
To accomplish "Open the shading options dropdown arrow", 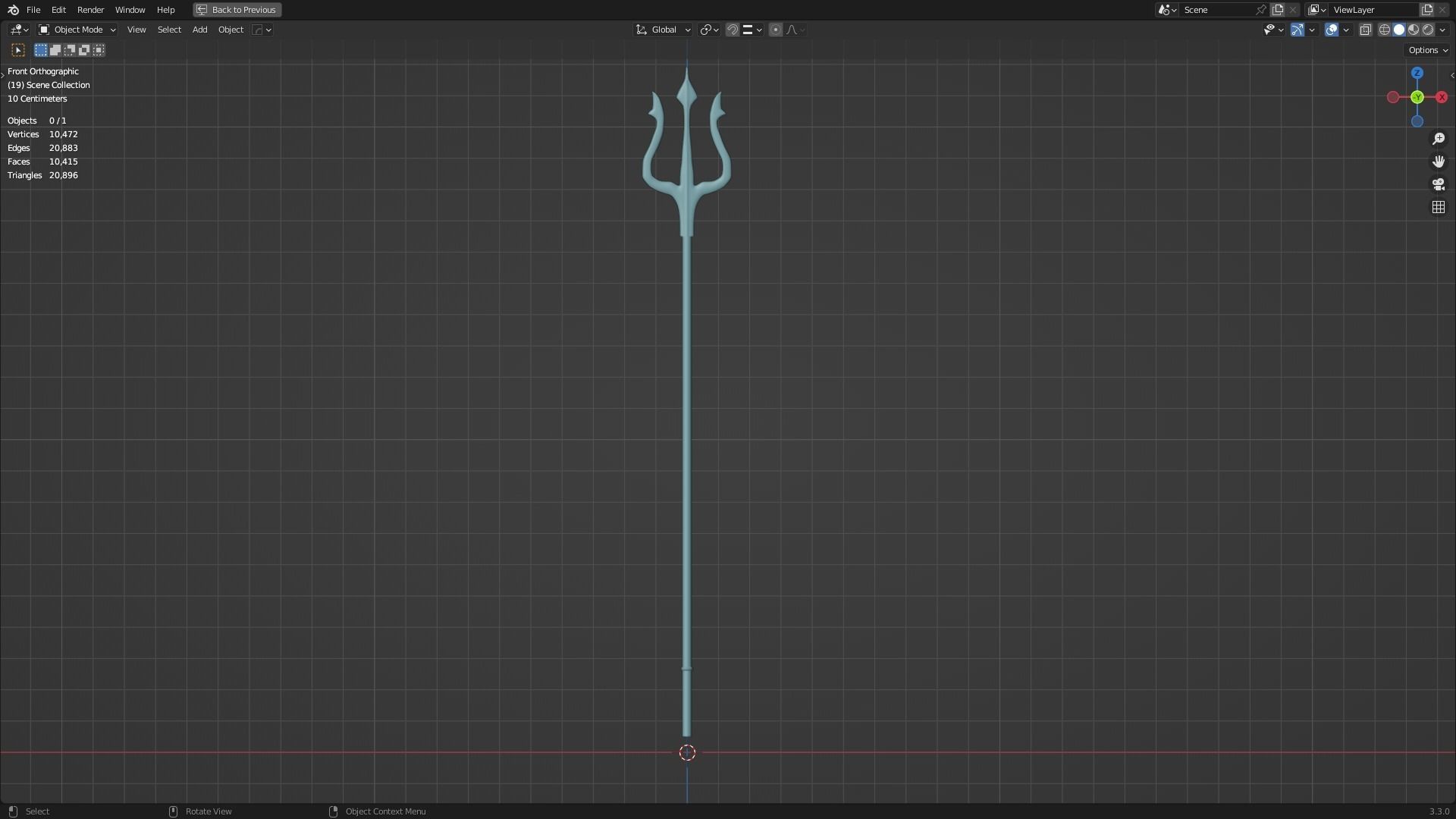I will (x=1442, y=30).
